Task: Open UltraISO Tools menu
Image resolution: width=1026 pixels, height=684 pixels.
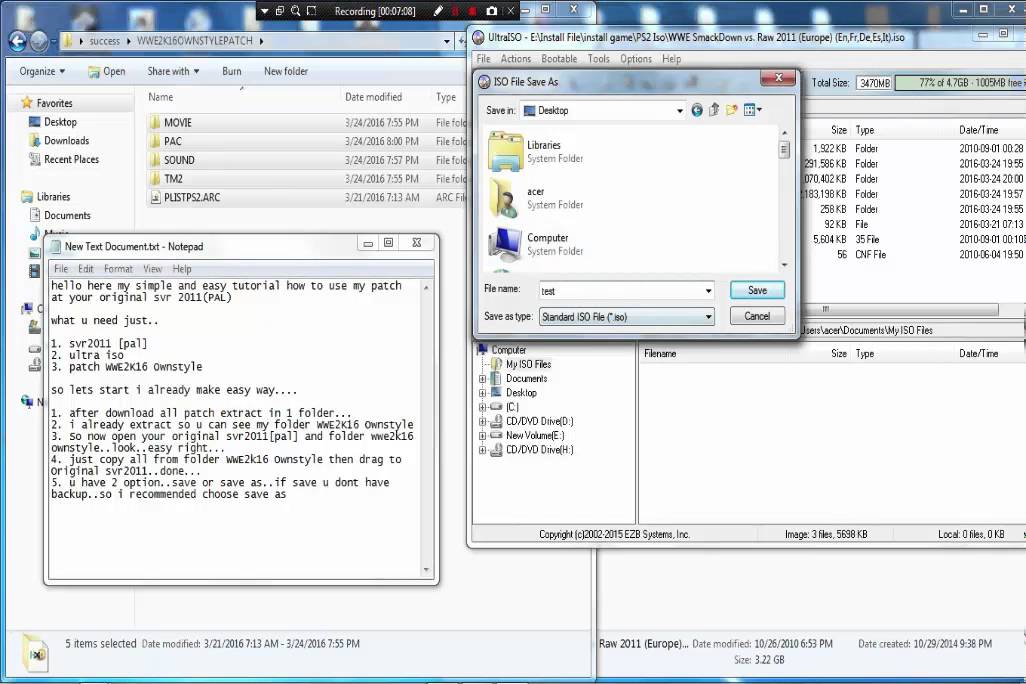Action: coord(599,59)
